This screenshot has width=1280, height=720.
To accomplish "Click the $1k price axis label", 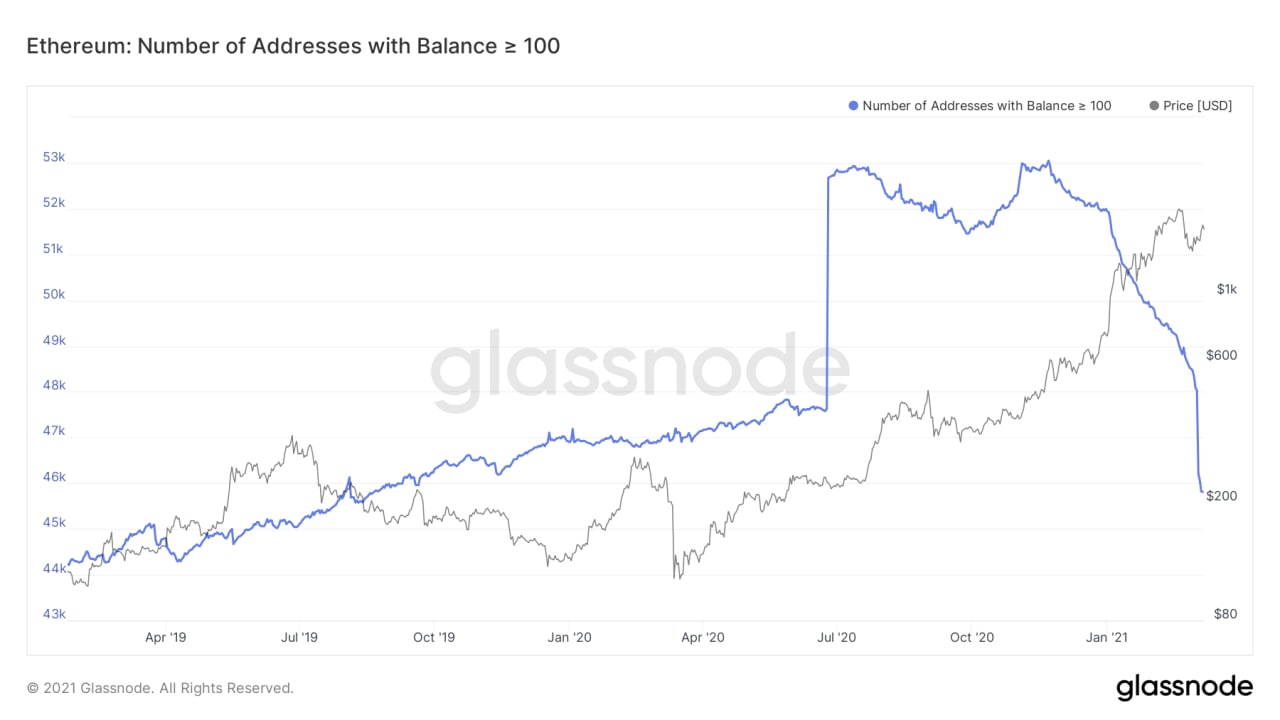I will (1227, 290).
